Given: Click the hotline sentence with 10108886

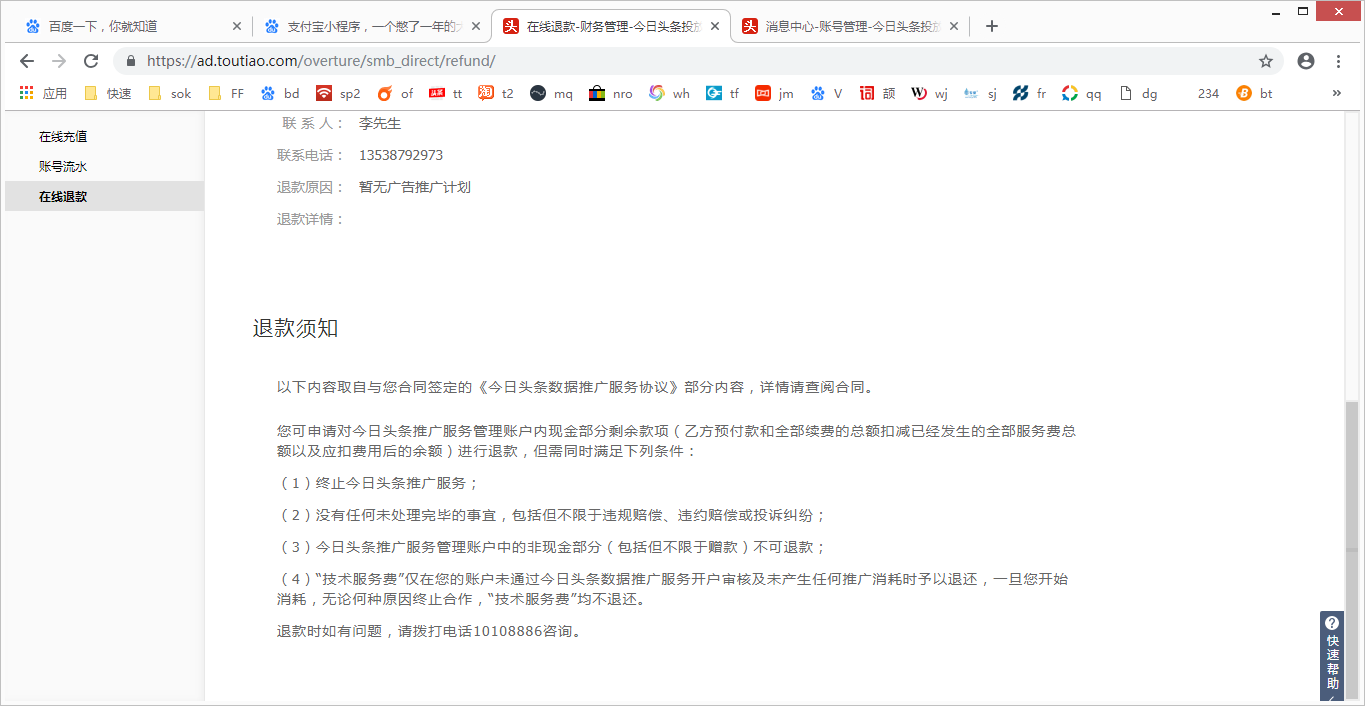Looking at the screenshot, I should coord(429,631).
